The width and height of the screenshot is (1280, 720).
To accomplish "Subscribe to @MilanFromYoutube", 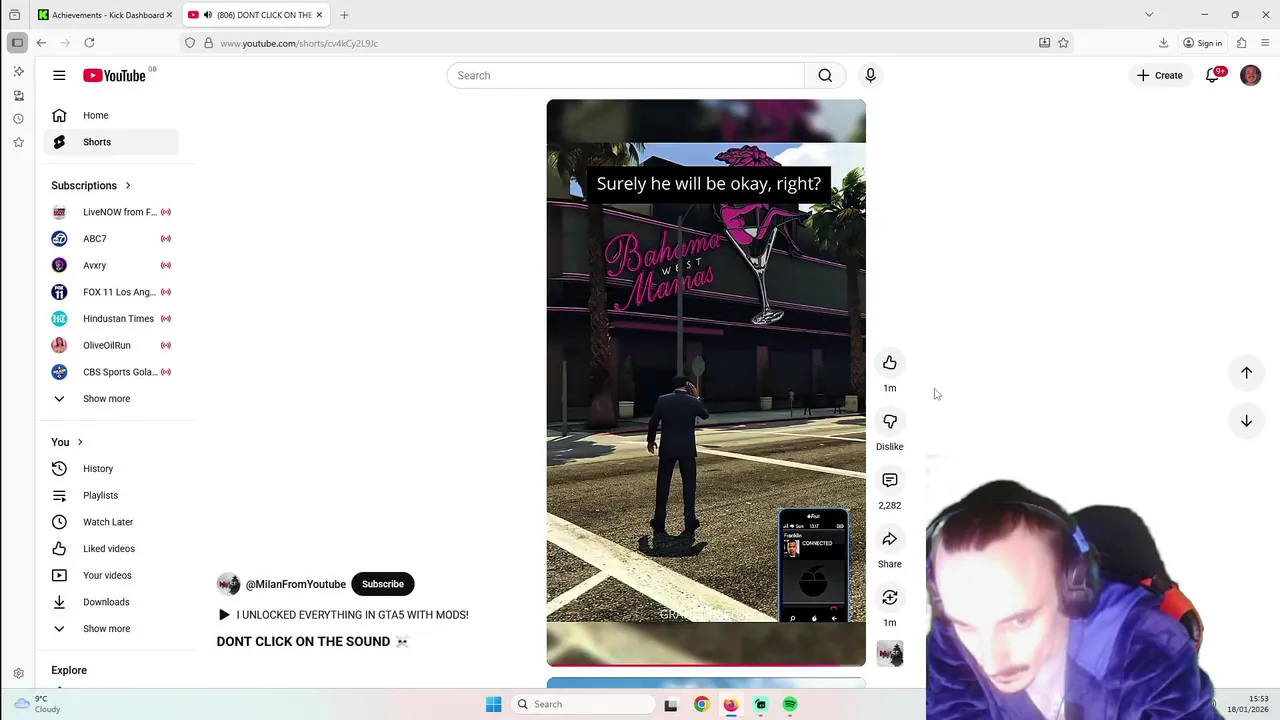I will click(x=383, y=584).
